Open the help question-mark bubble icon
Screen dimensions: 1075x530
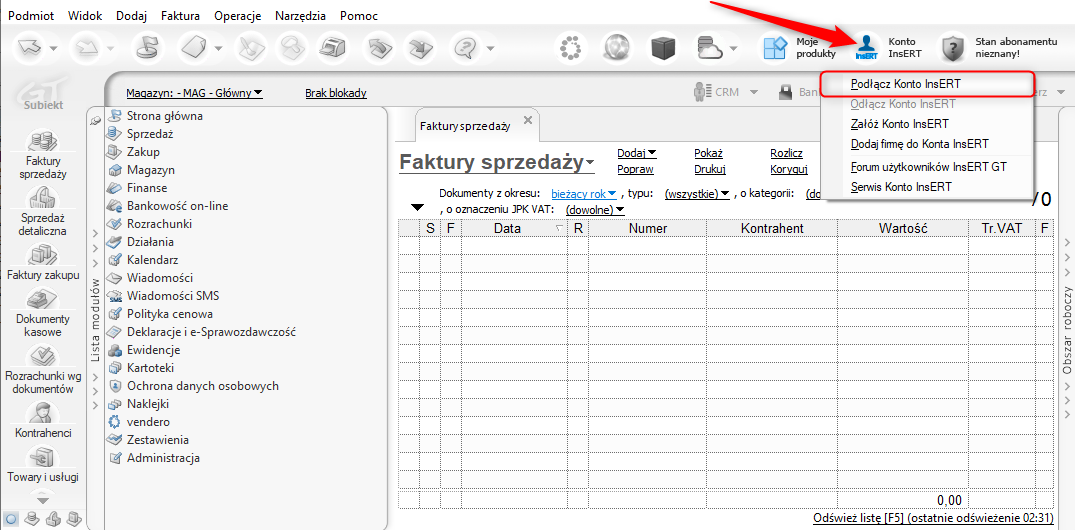point(468,48)
